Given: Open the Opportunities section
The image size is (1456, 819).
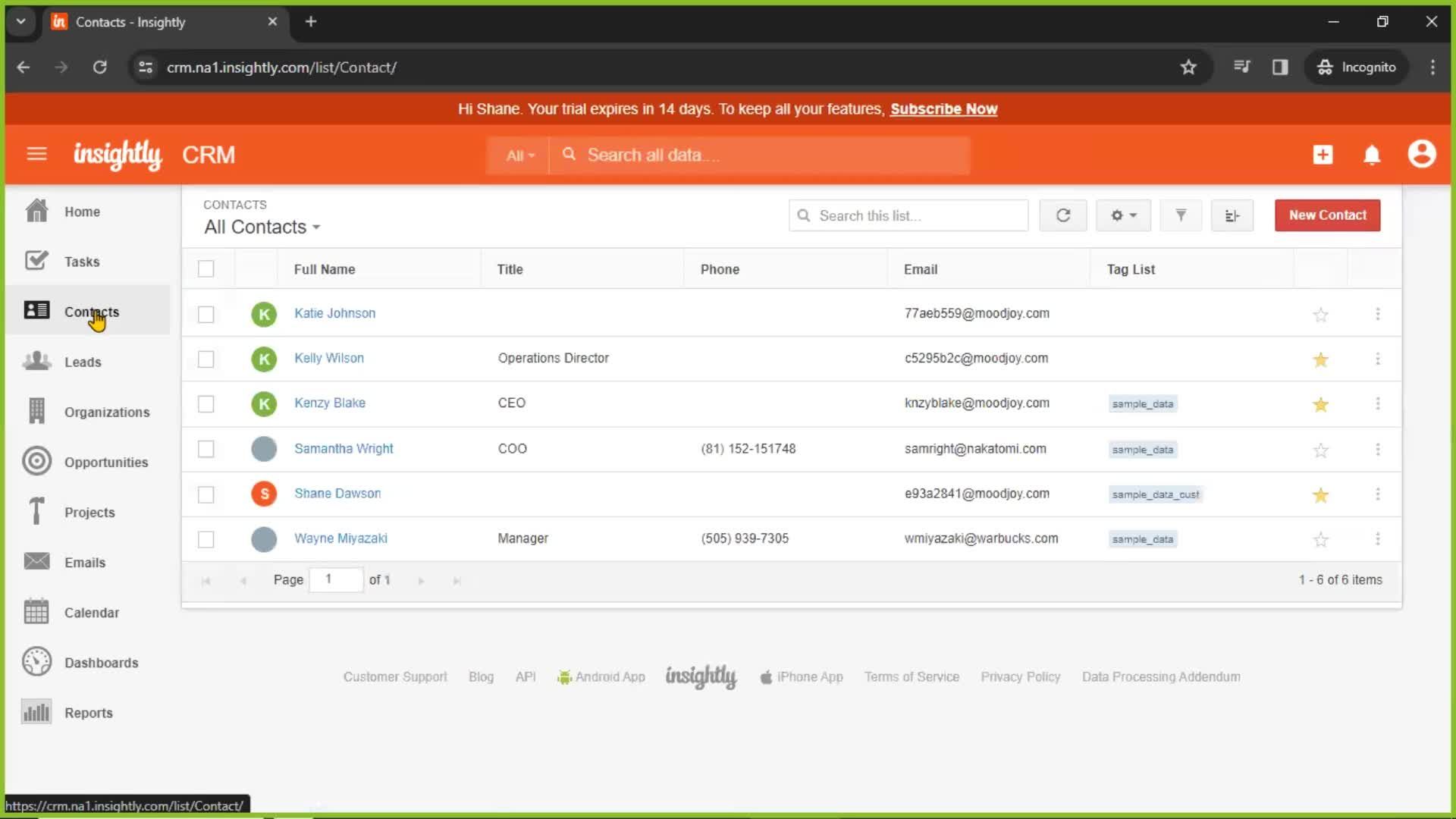Looking at the screenshot, I should (106, 462).
